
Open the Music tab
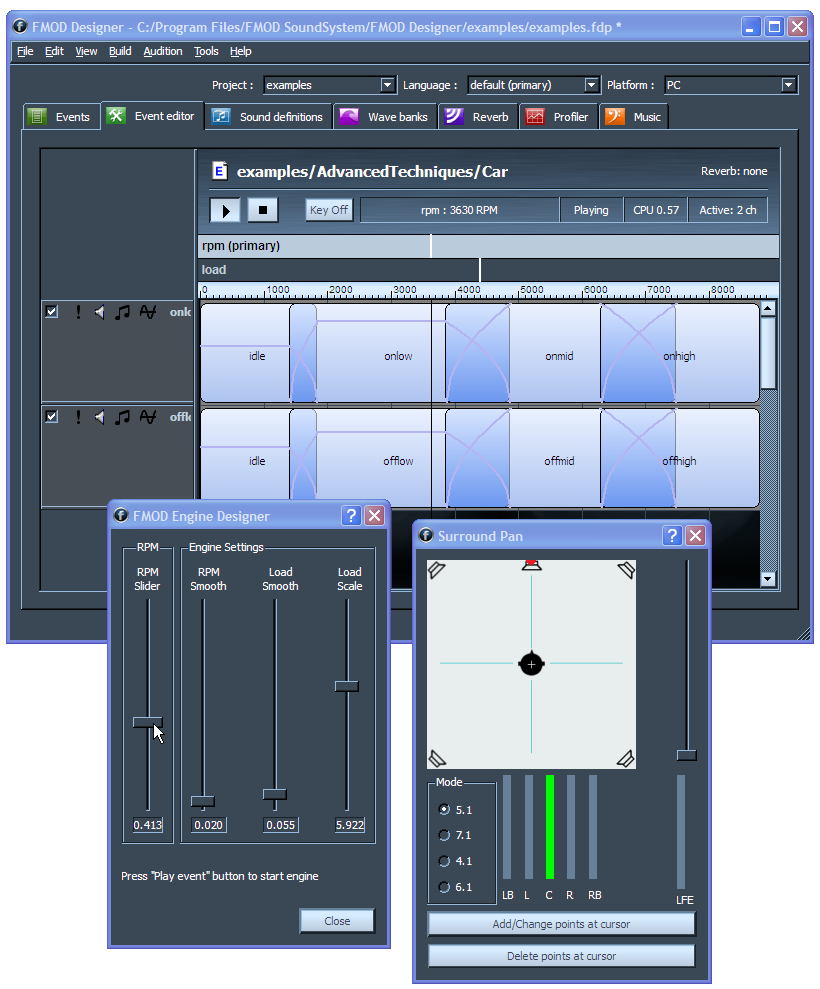633,117
